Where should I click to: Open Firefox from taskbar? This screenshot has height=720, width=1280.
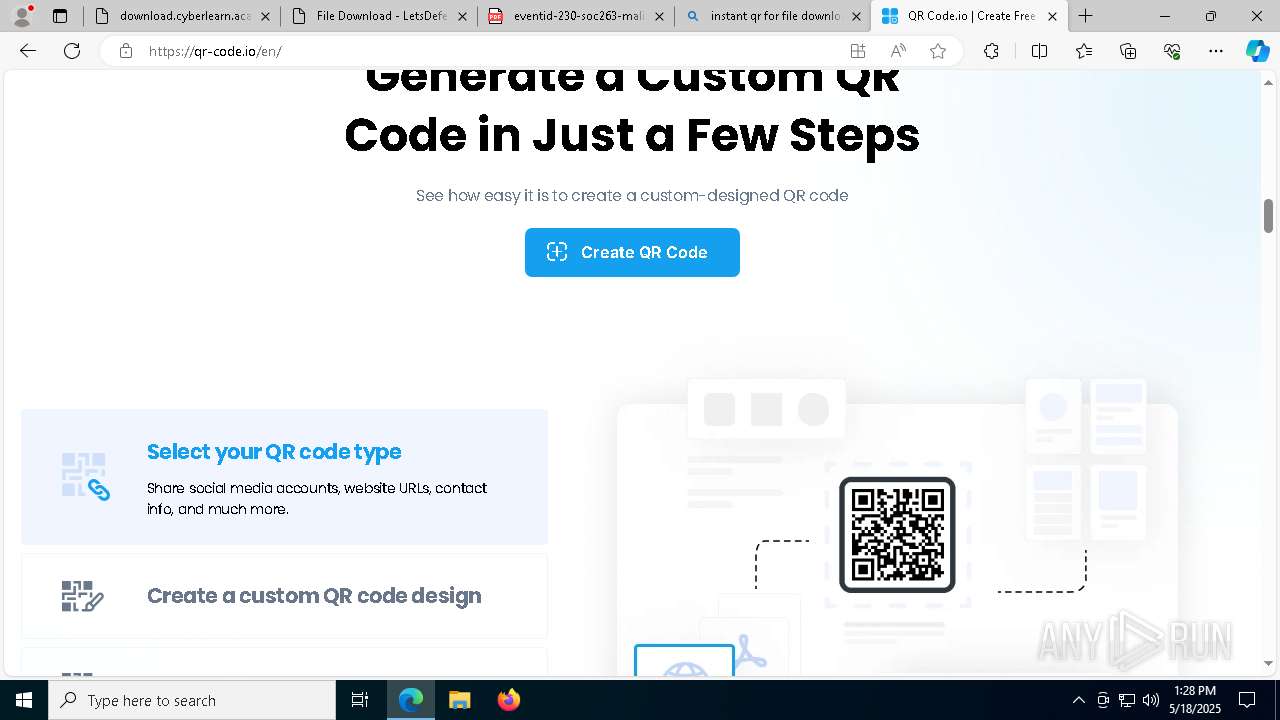508,700
